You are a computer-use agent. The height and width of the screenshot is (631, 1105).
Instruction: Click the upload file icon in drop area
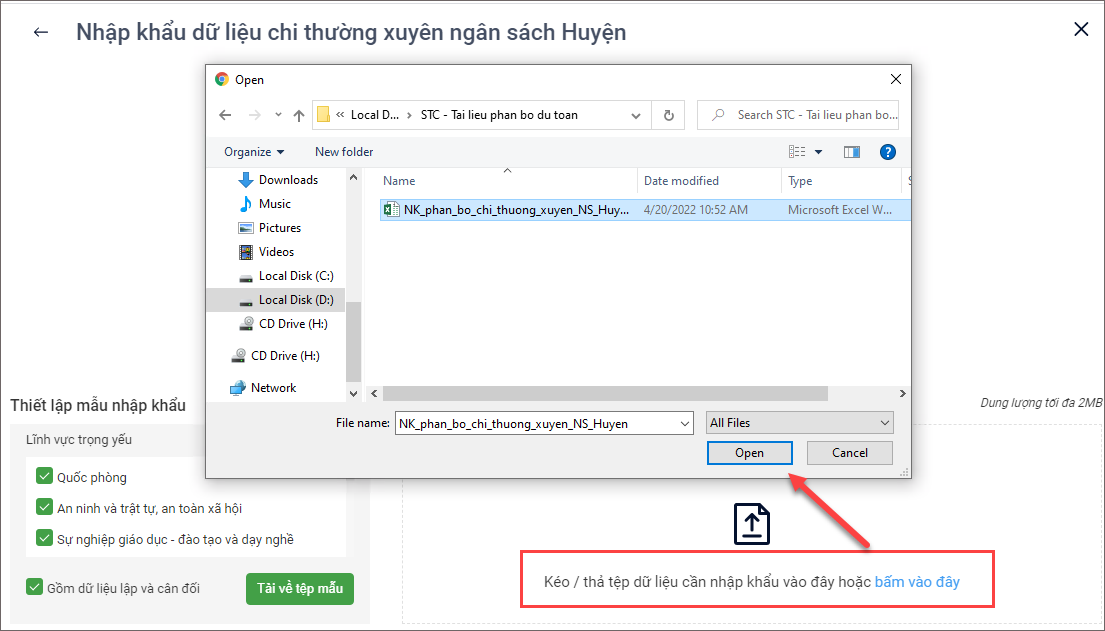click(x=752, y=524)
